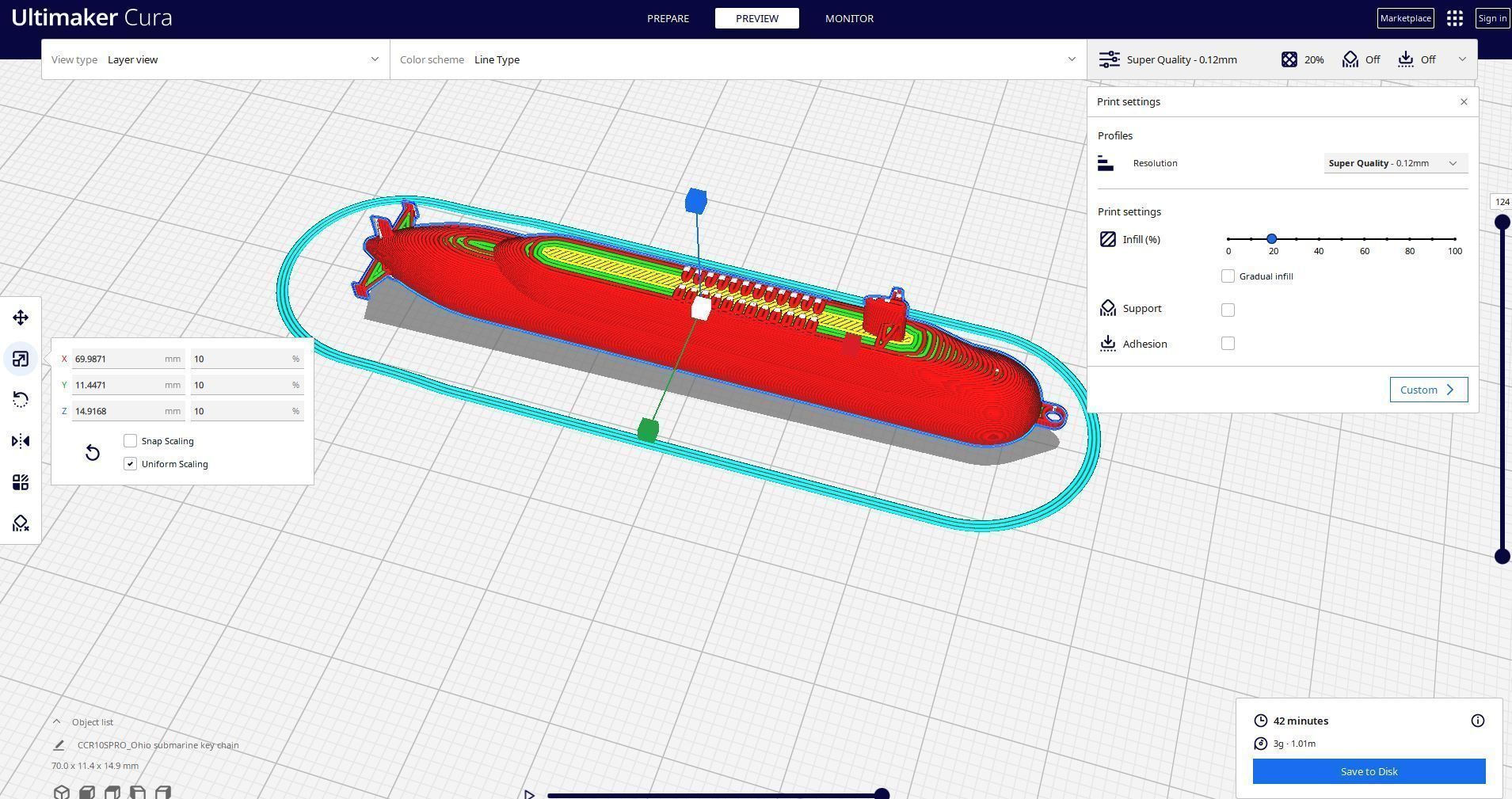1512x799 pixels.
Task: Click the white uniform scale handle
Action: [x=700, y=309]
